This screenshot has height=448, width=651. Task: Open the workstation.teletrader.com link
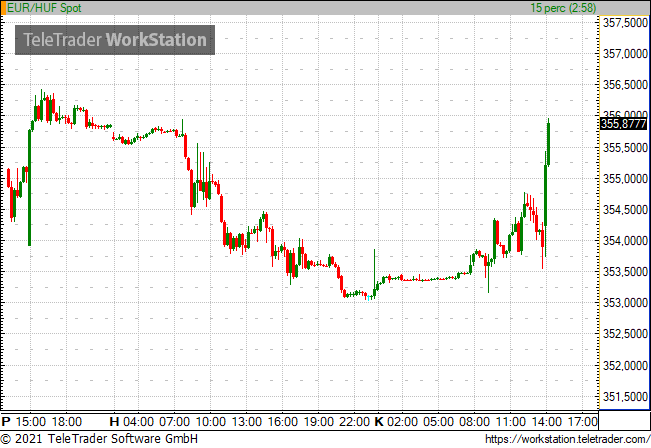[568, 439]
